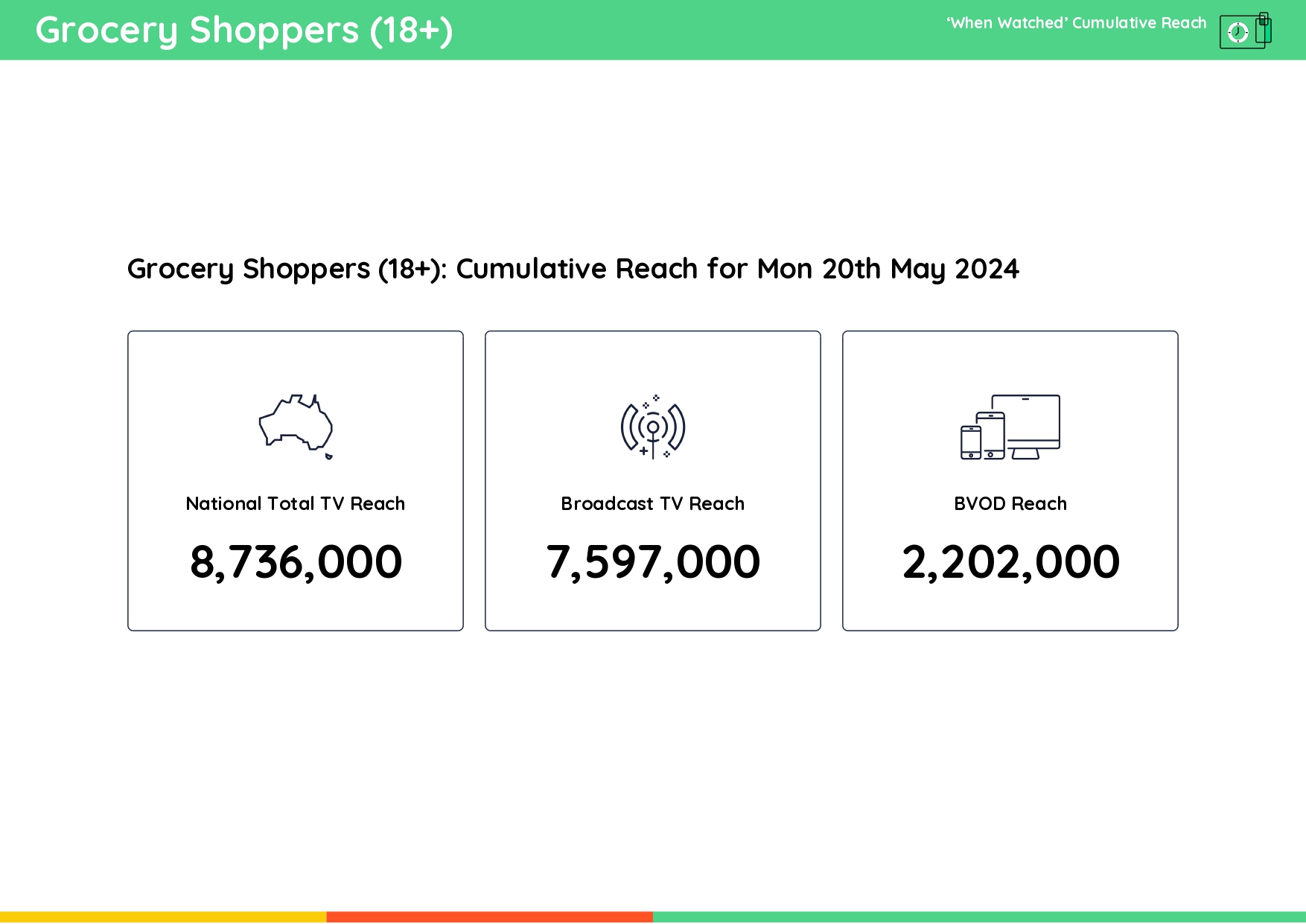Click the broadcast antenna signal icon
The height and width of the screenshot is (924, 1306).
[653, 427]
